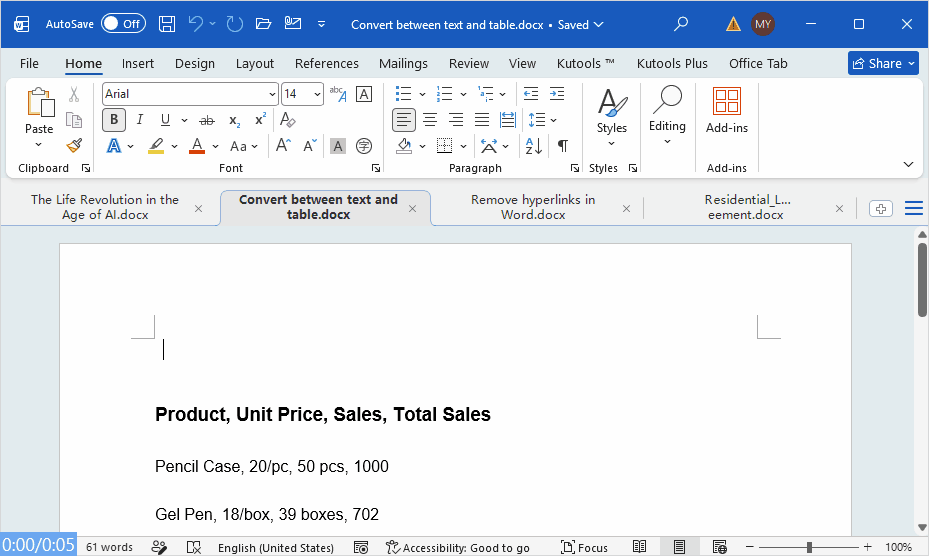Toggle AutoSave switch on
Viewport: 929px width, 556px height.
pos(123,24)
